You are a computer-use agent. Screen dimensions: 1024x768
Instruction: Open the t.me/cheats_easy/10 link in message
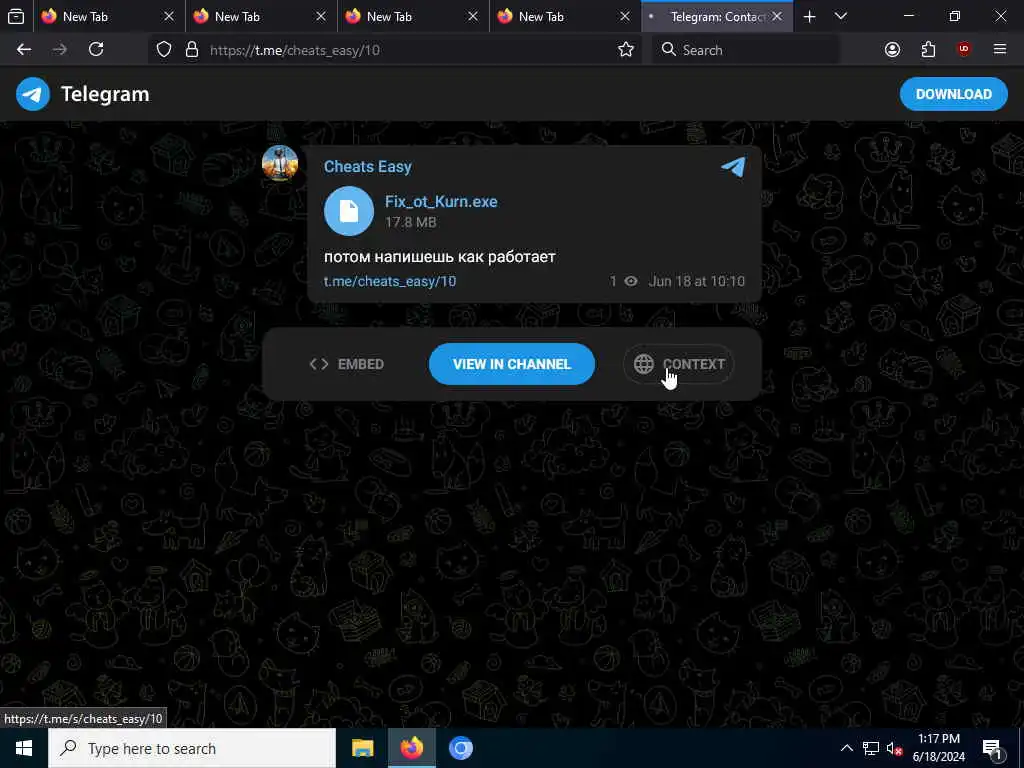[x=390, y=281]
